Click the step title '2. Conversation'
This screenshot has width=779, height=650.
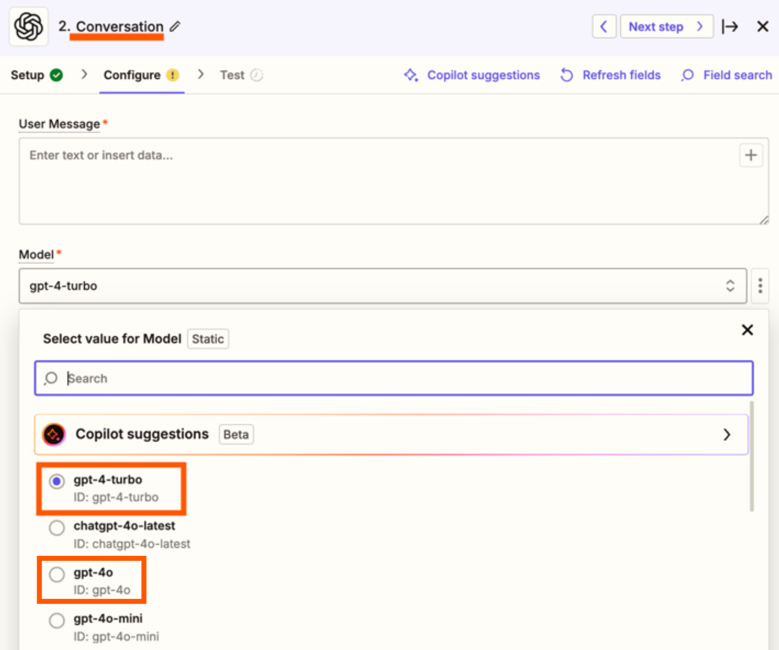tap(111, 26)
